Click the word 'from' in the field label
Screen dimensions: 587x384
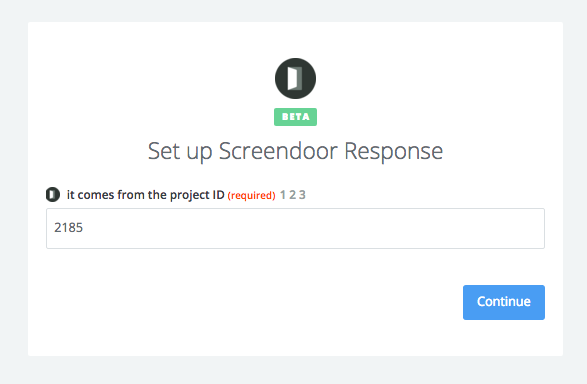pyautogui.click(x=131, y=195)
